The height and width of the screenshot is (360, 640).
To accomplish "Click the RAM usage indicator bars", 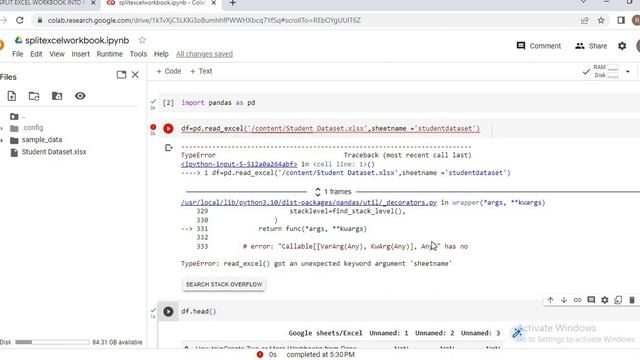I will [x=613, y=67].
